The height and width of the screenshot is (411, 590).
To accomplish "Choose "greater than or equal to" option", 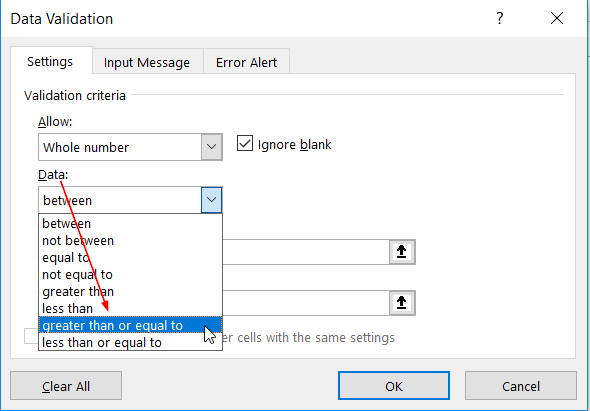I will pos(130,326).
